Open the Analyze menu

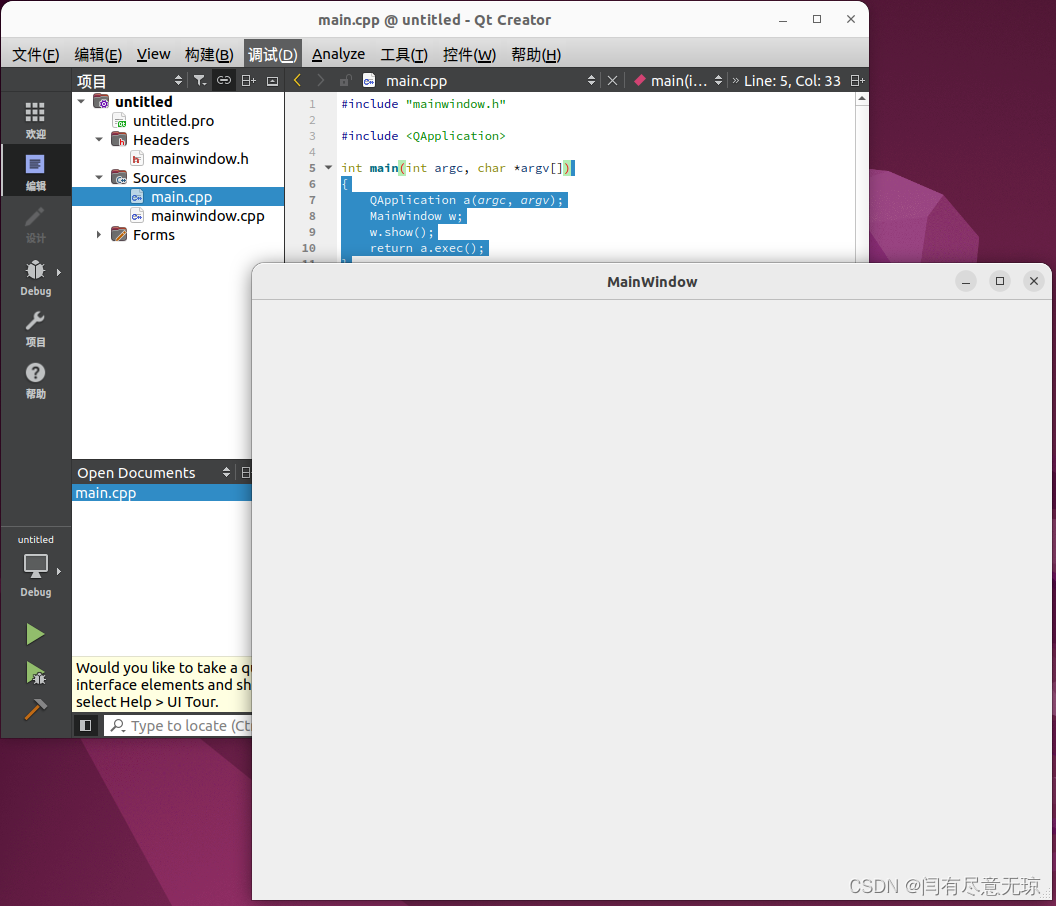338,55
